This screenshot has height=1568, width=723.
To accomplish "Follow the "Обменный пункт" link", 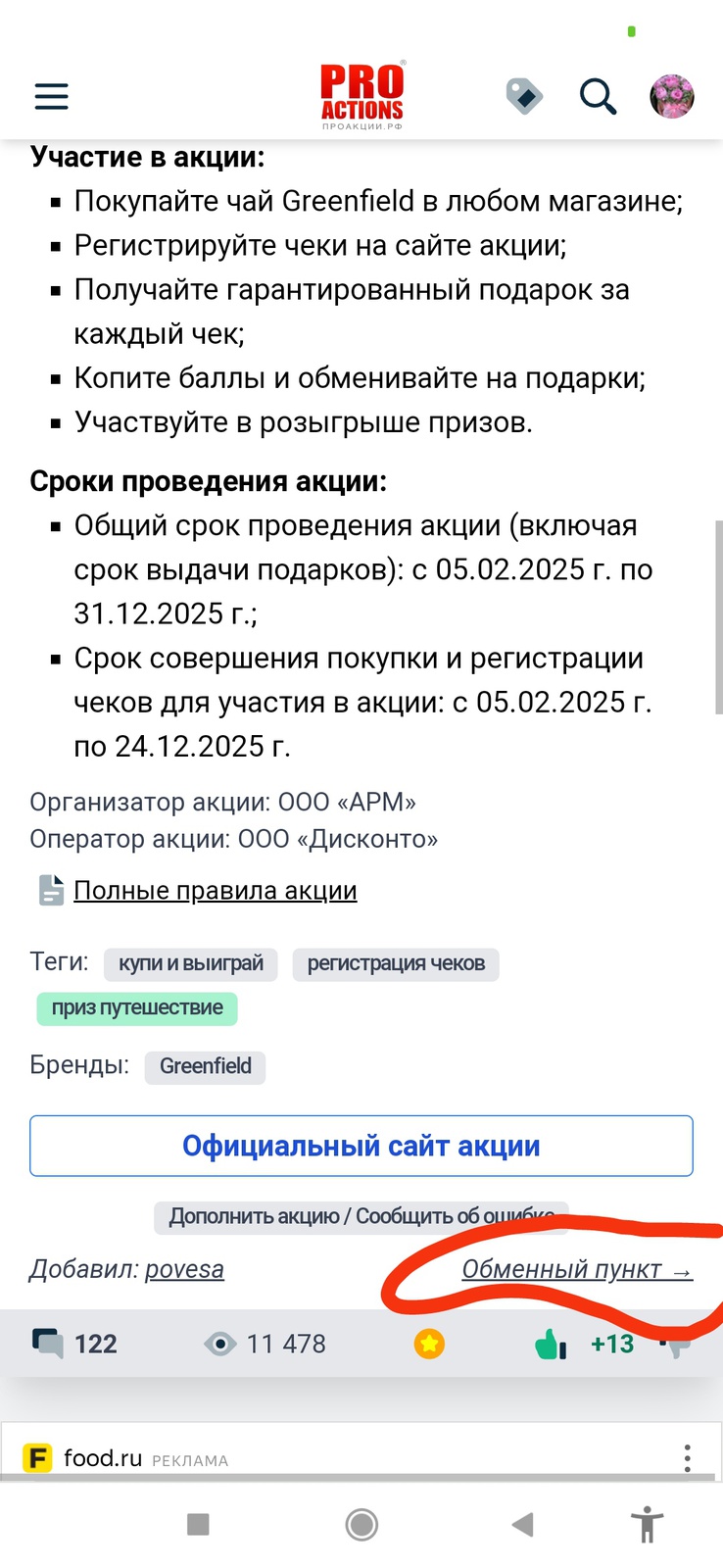I will pyautogui.click(x=577, y=1269).
